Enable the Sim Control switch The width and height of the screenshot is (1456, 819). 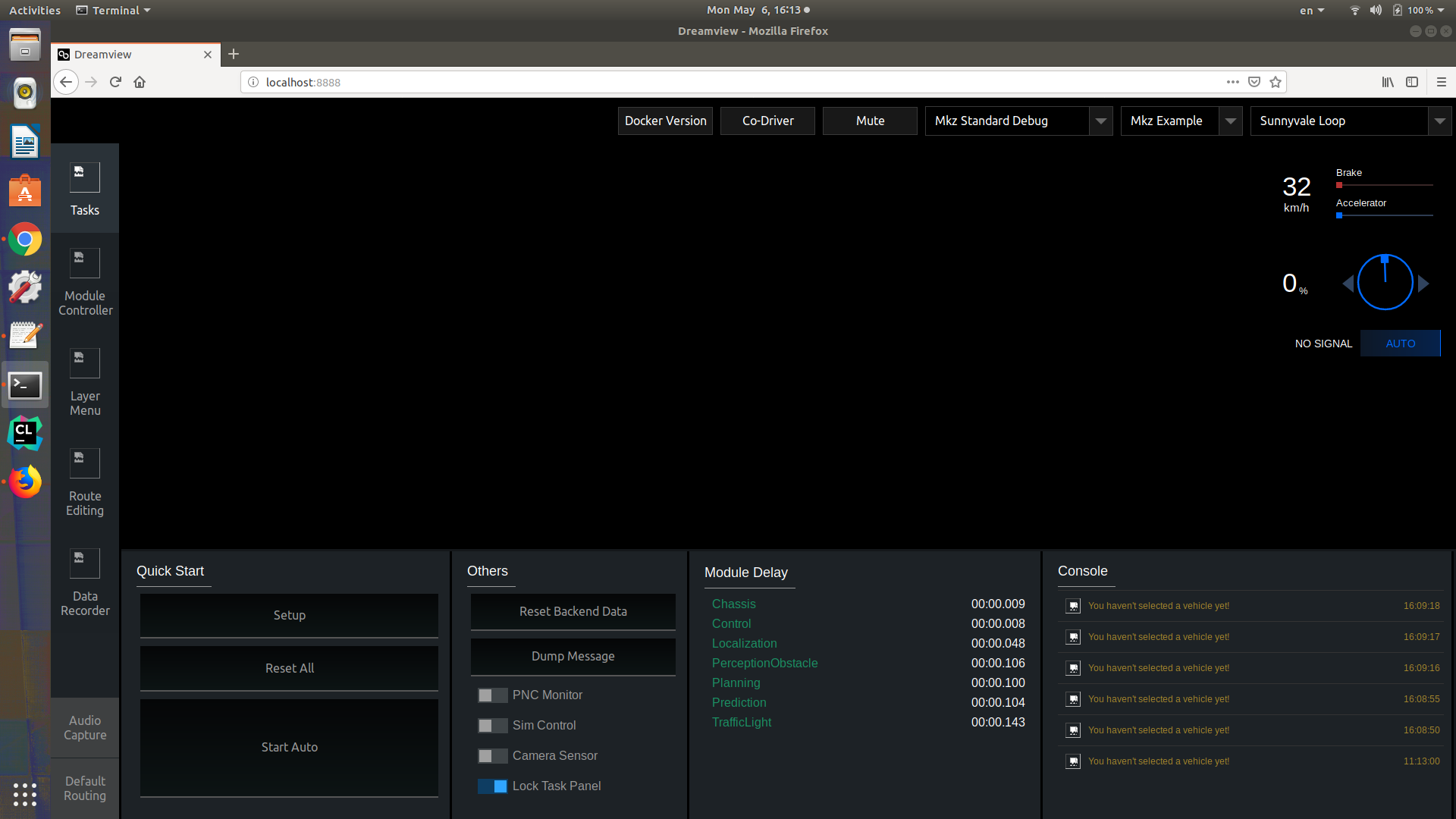point(492,726)
